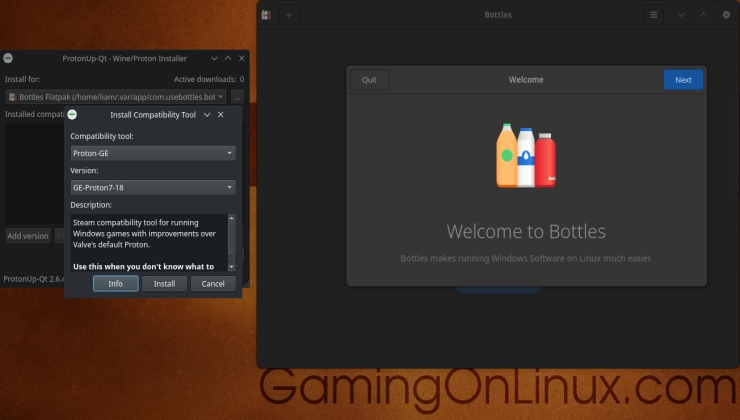Screen dimensions: 740x420
Task: Click scroll up arrow in Description box
Action: click(x=231, y=218)
